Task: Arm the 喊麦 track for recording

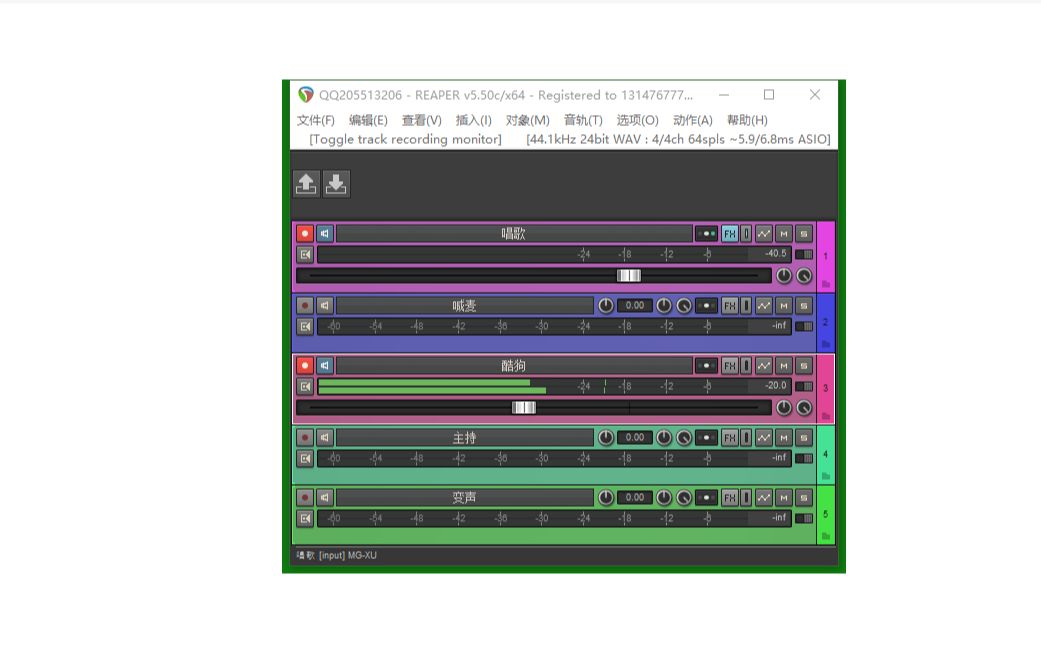Action: pos(303,306)
